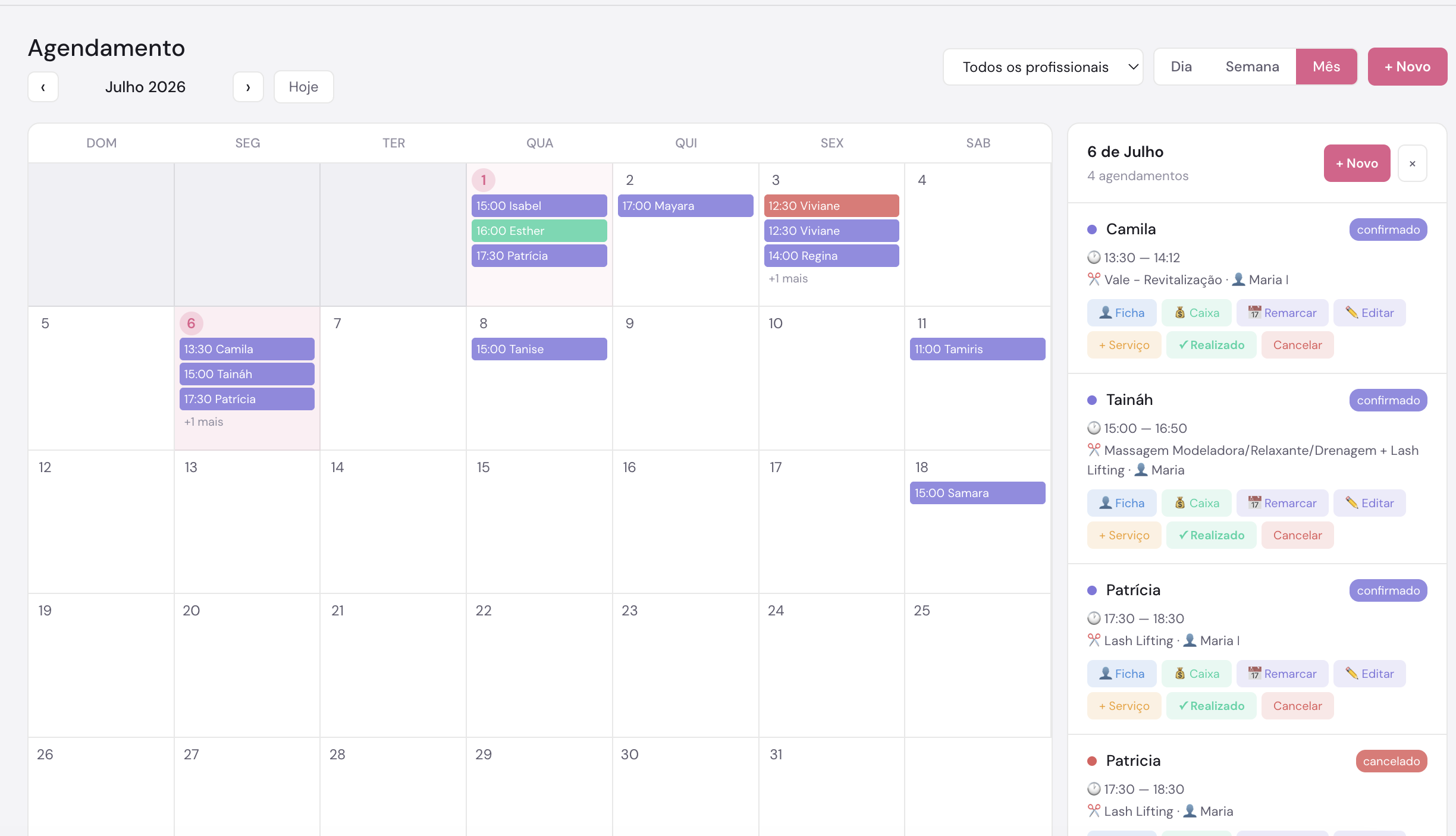Click Taináh's confirmado status badge
The image size is (1456, 836).
point(1388,400)
